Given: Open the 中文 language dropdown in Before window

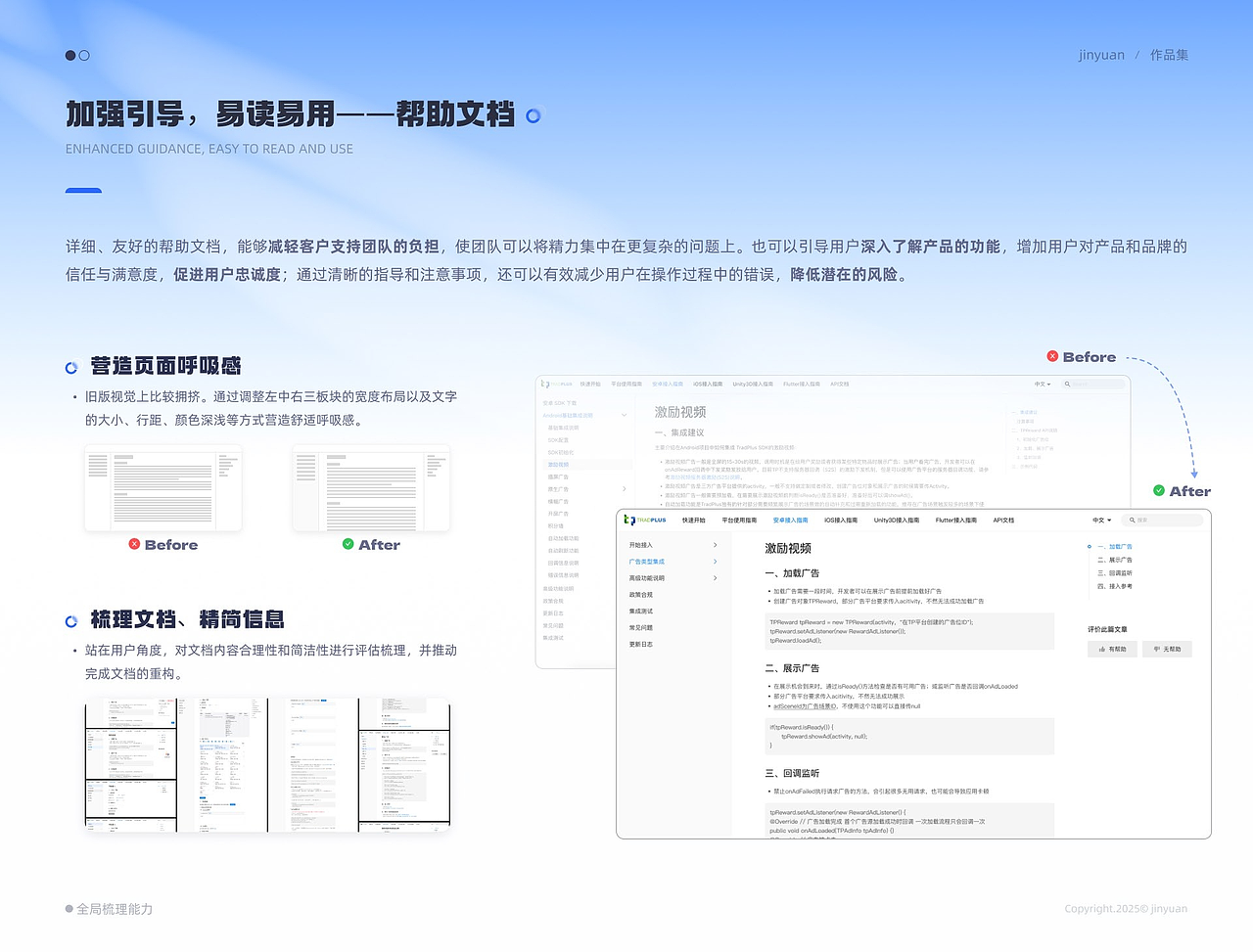Looking at the screenshot, I should click(1044, 385).
